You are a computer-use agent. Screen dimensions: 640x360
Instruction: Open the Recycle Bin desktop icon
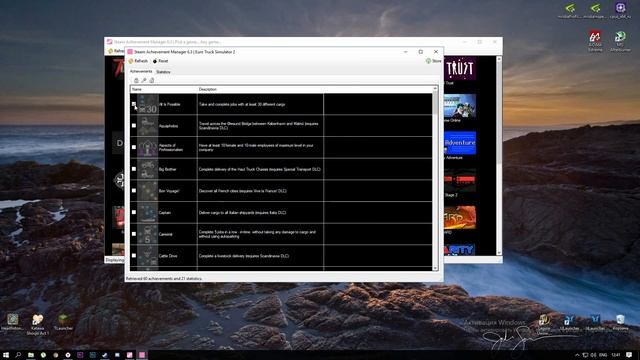tap(620, 322)
